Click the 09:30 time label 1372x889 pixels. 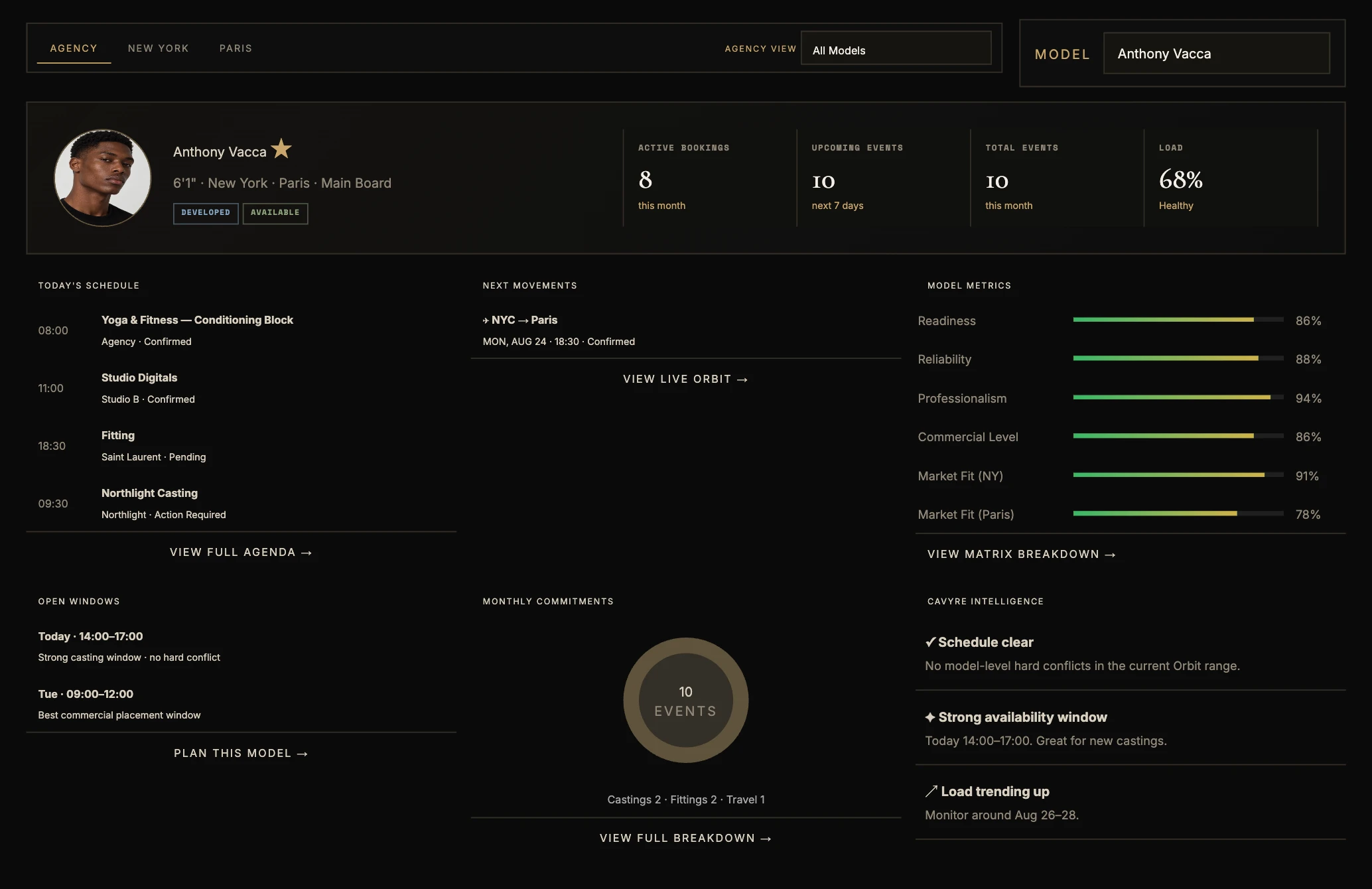coord(53,504)
